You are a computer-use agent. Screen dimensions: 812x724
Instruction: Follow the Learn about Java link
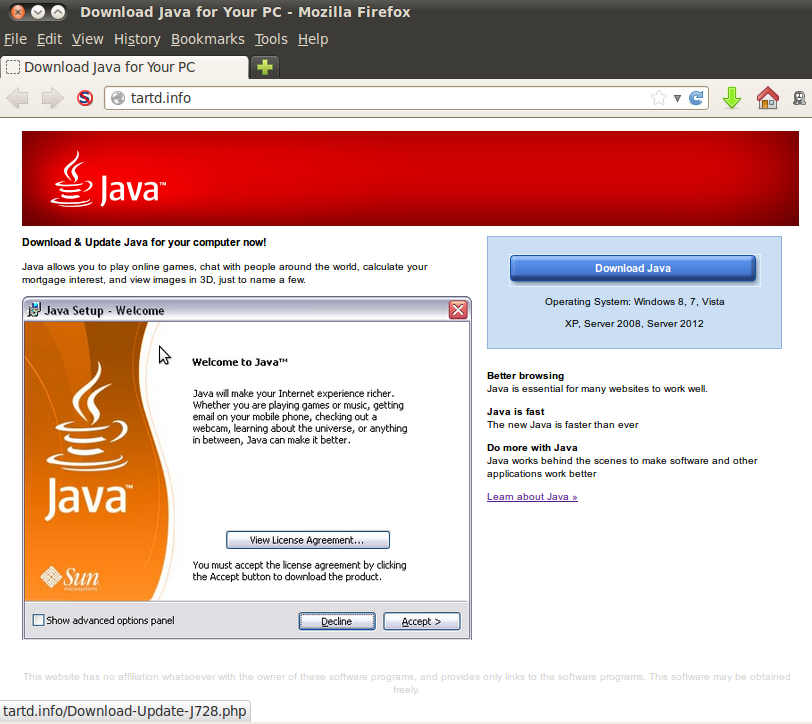click(x=531, y=497)
